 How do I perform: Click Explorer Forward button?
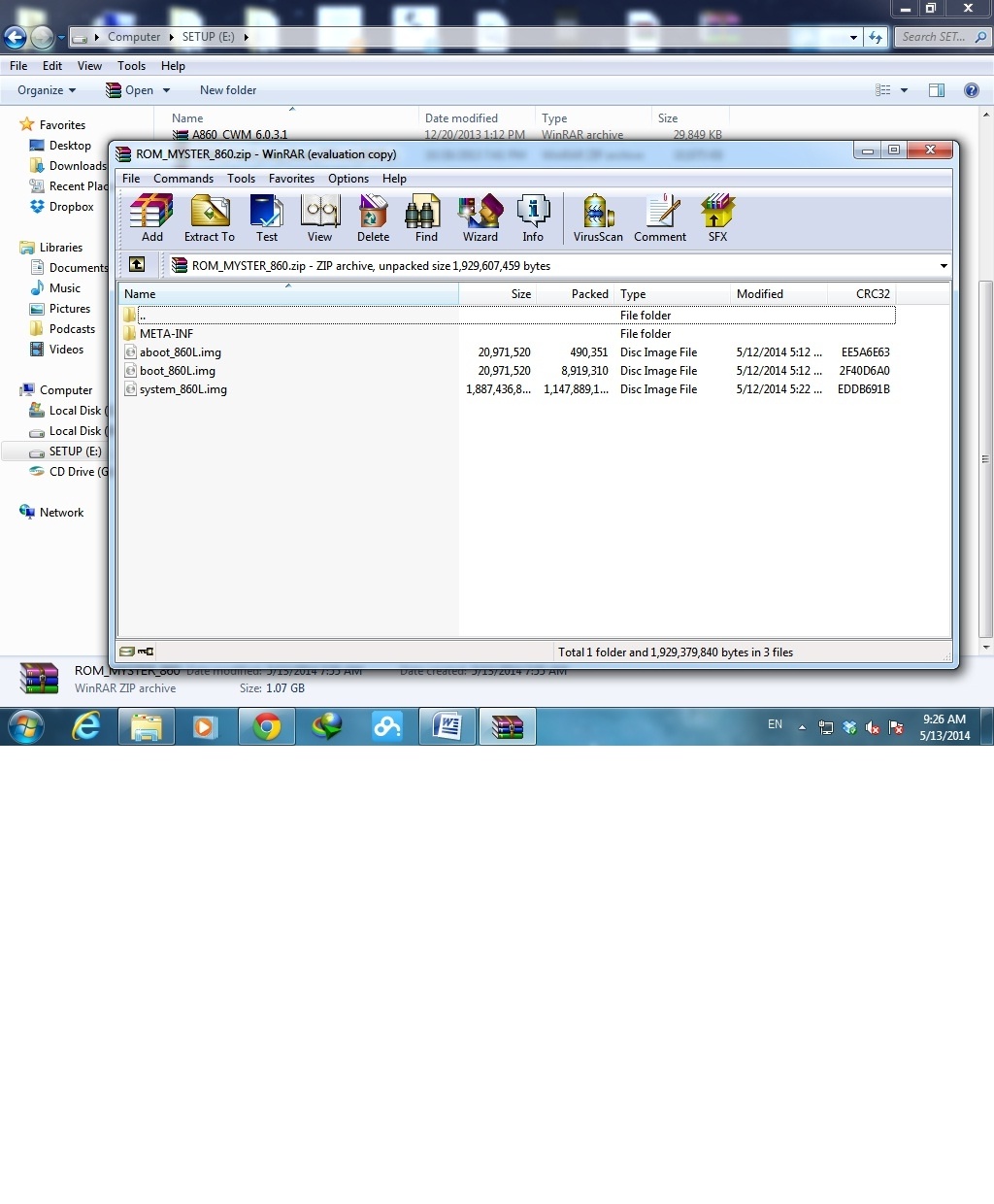[42, 38]
